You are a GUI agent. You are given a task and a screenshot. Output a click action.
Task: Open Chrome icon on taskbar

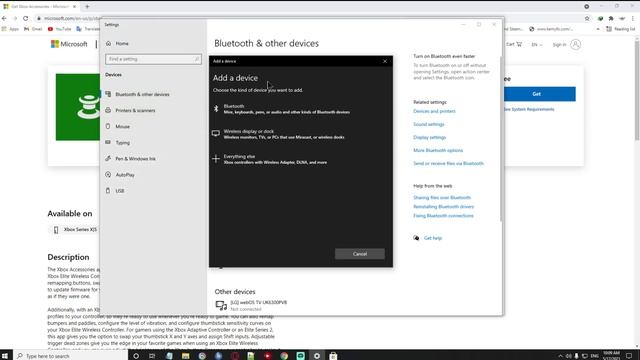point(284,356)
